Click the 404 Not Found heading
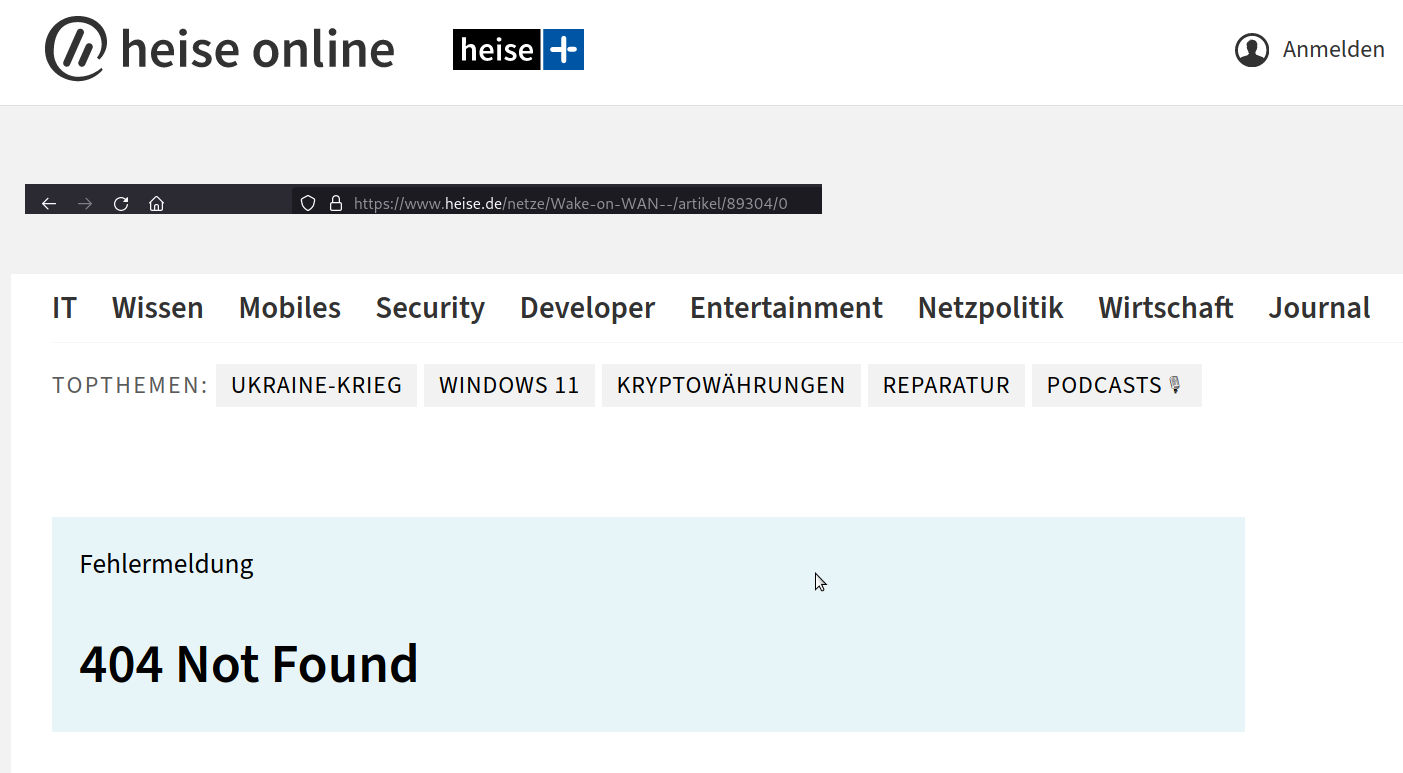1403x773 pixels. tap(249, 664)
